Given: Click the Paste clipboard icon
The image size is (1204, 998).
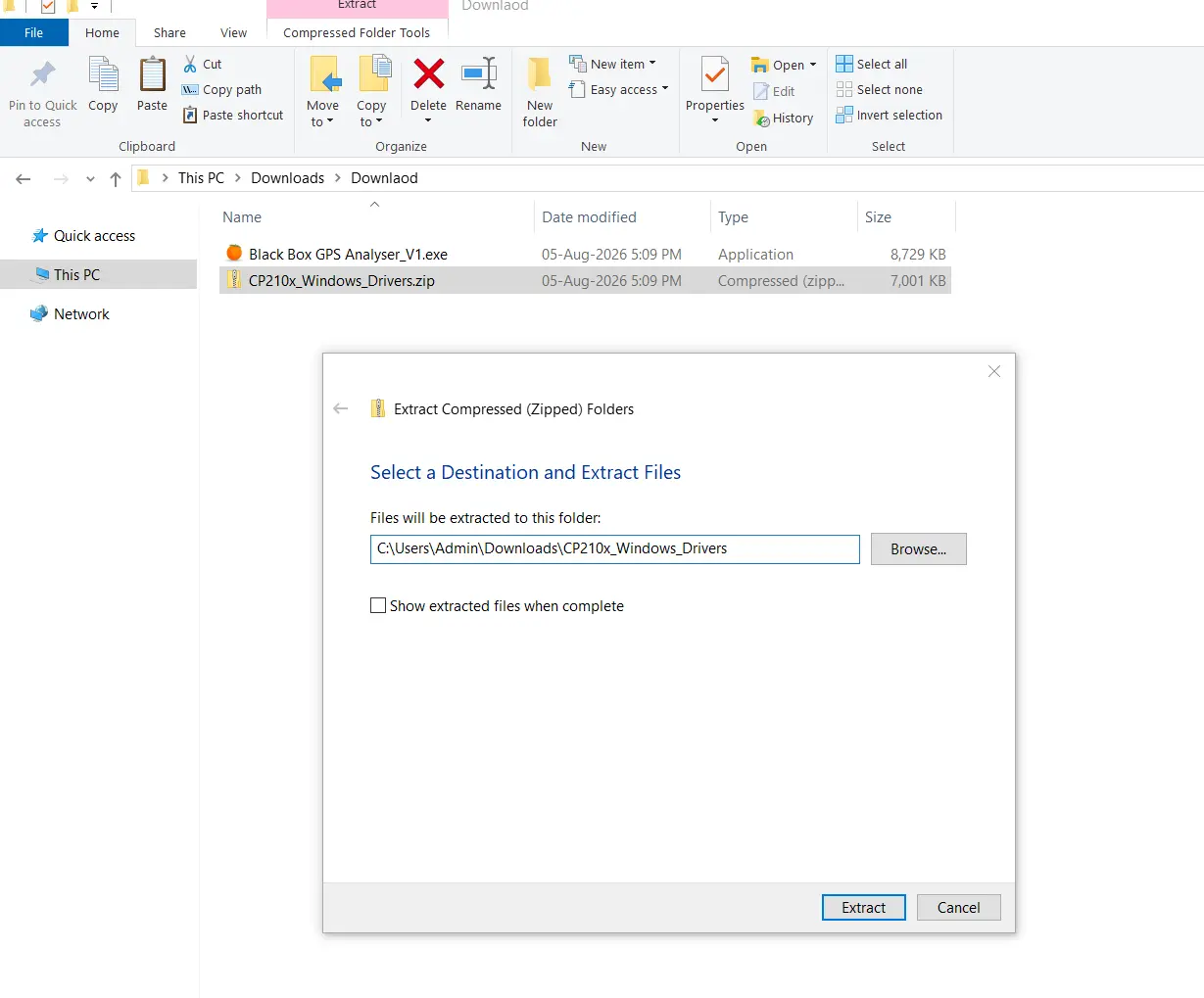Looking at the screenshot, I should click(x=152, y=85).
